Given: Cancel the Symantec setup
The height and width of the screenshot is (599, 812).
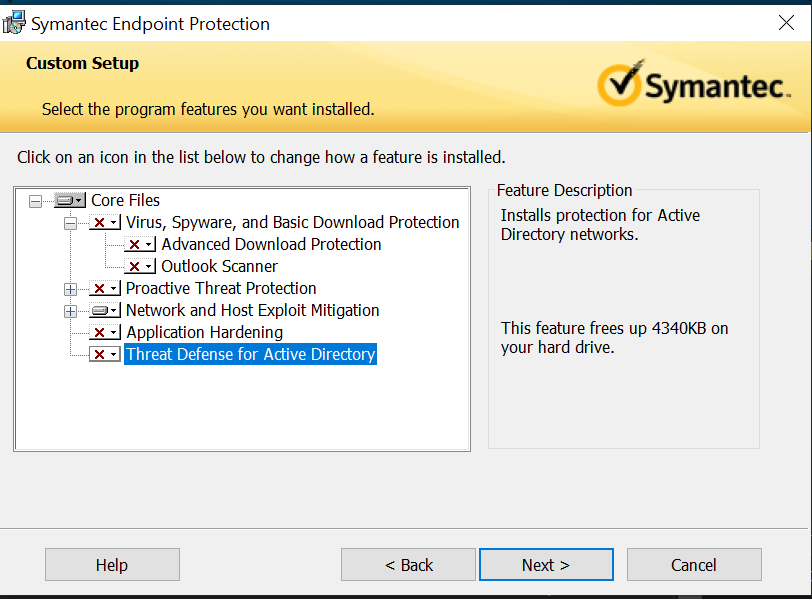Looking at the screenshot, I should coord(693,565).
